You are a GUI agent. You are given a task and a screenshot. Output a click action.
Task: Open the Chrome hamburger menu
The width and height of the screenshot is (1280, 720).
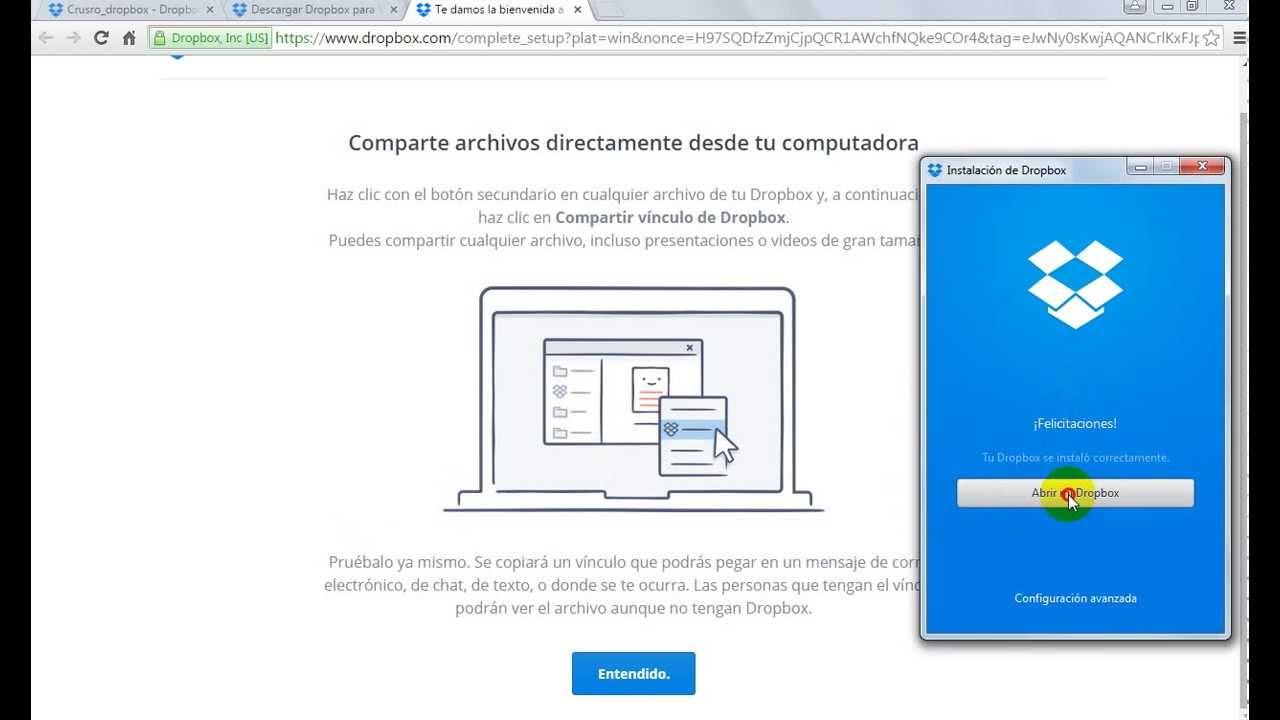[x=1241, y=38]
